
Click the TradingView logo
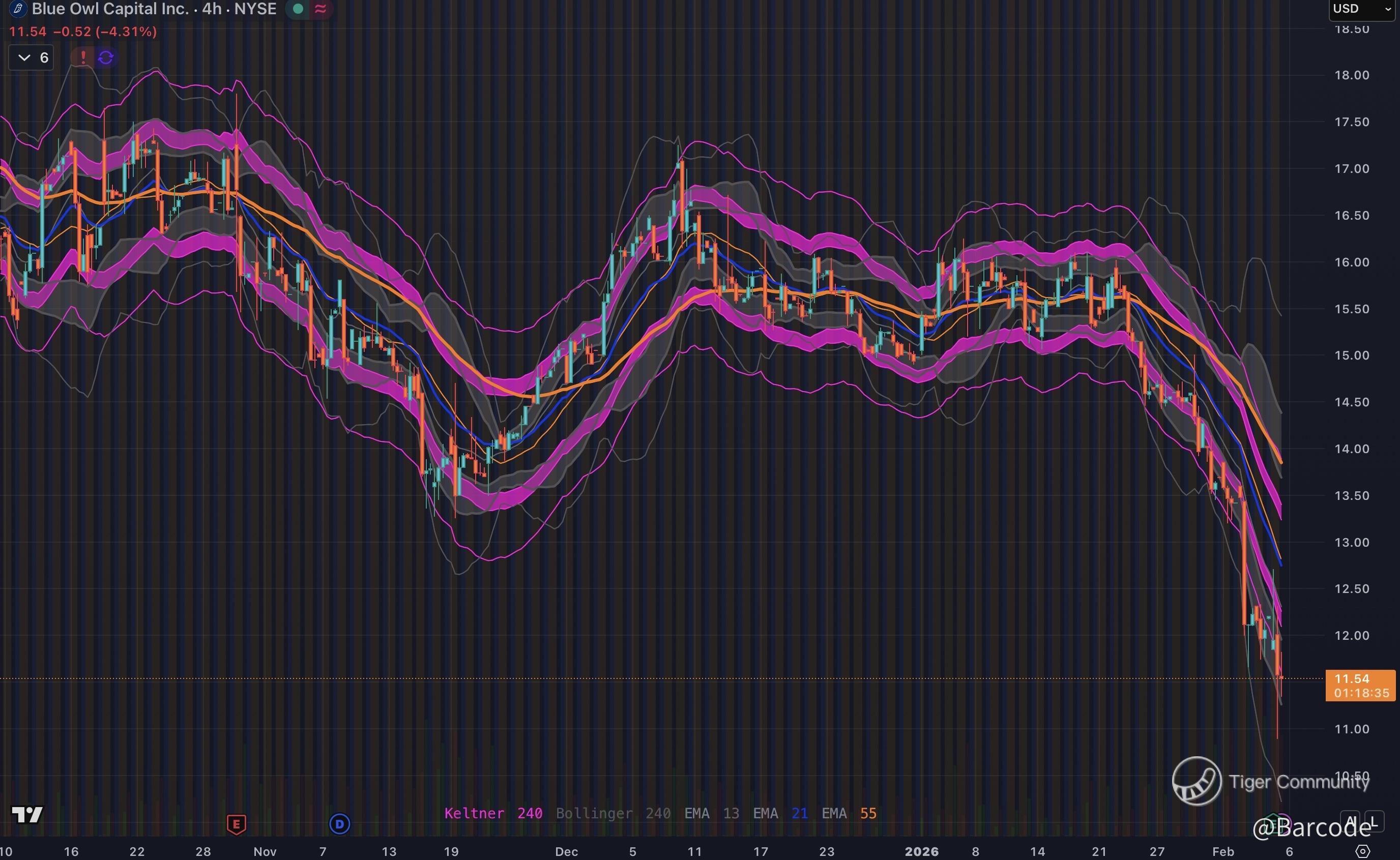pos(27,815)
